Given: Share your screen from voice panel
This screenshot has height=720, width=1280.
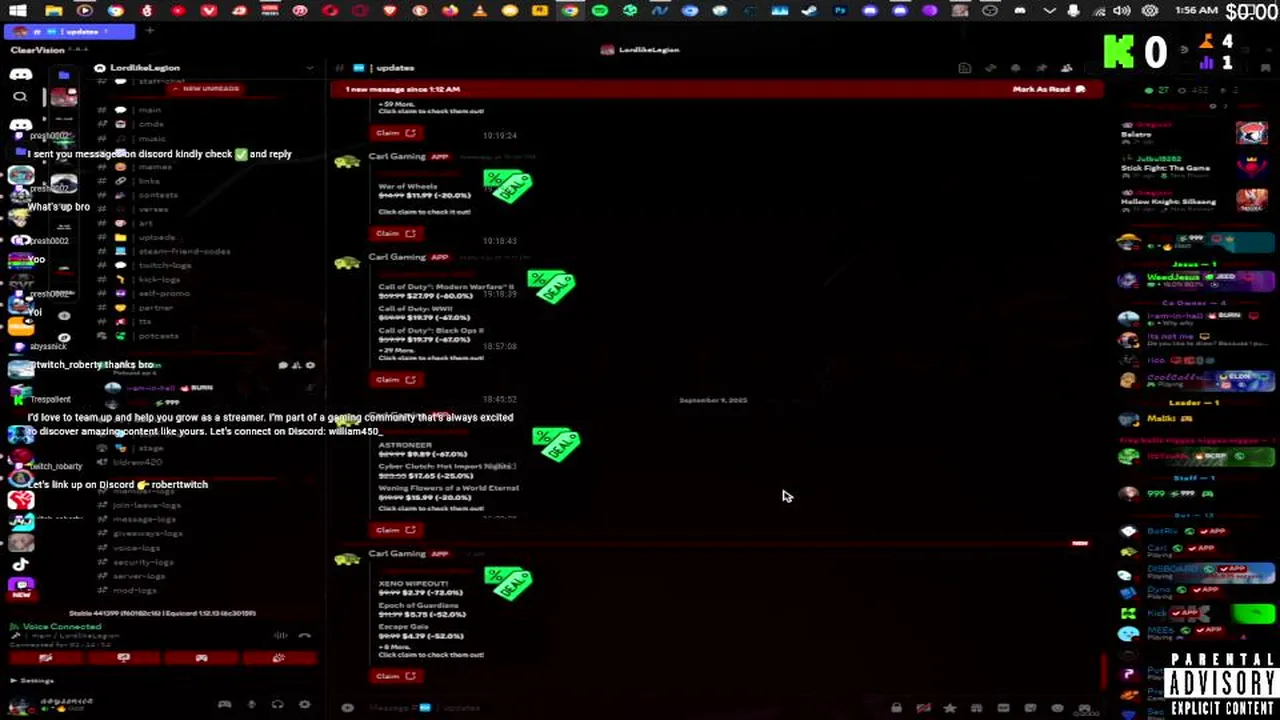Looking at the screenshot, I should (123, 657).
